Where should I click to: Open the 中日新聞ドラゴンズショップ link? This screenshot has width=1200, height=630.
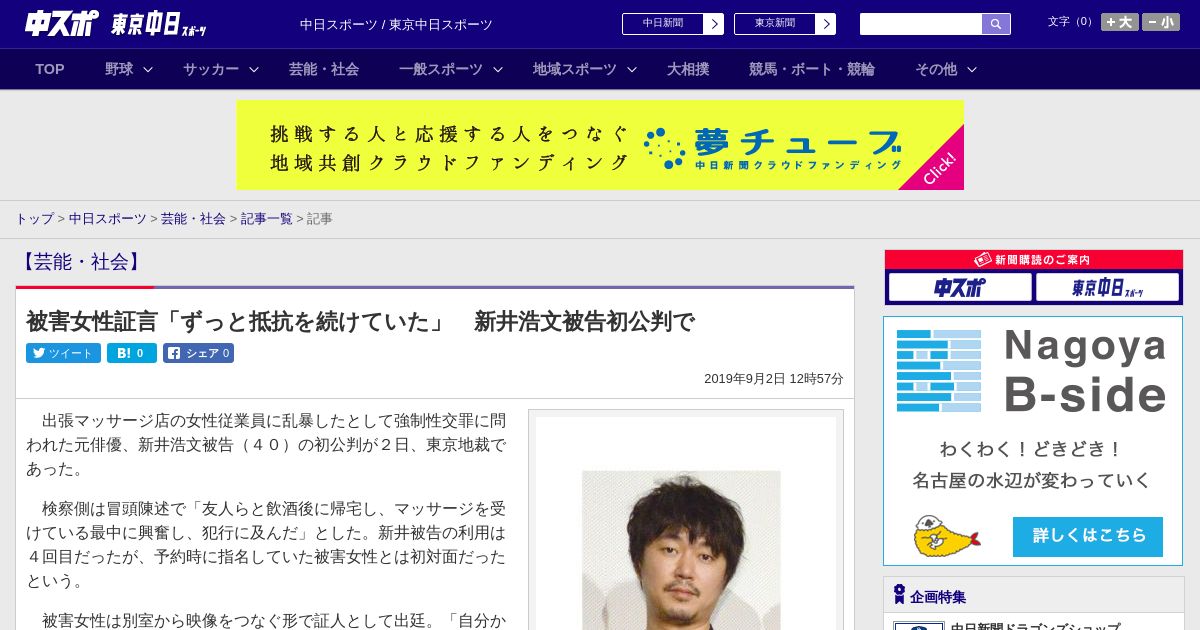(1035, 626)
